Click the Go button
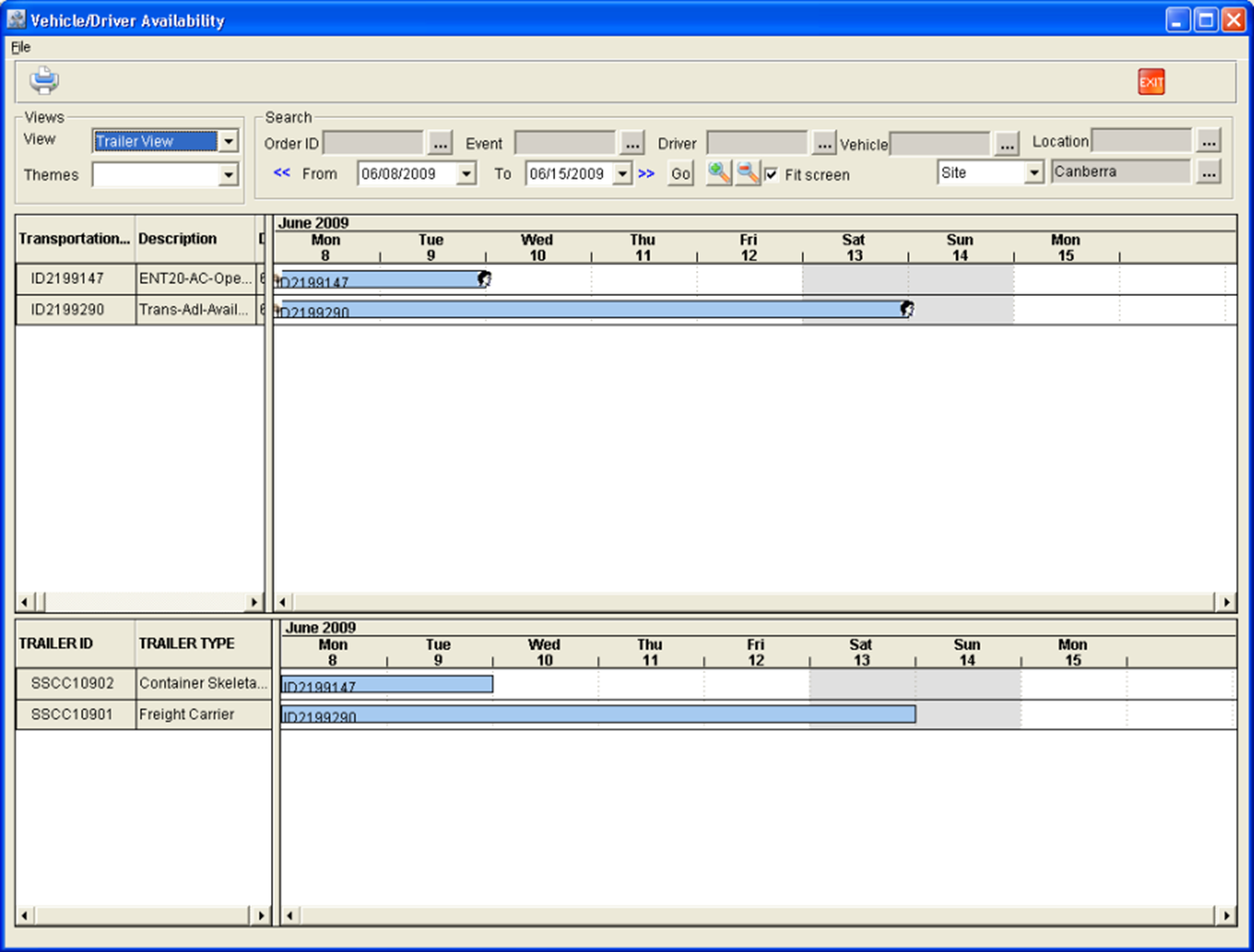The width and height of the screenshot is (1254, 952). point(680,174)
